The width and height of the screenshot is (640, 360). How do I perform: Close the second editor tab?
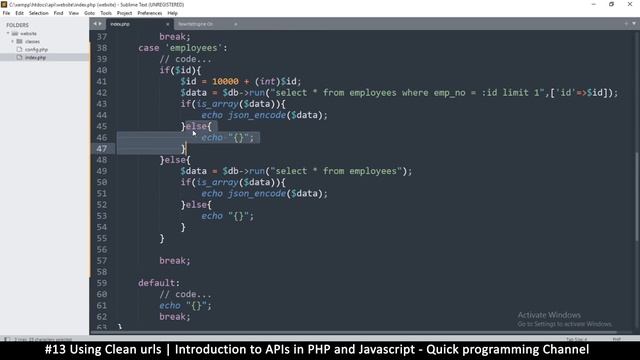pyautogui.click(x=236, y=24)
